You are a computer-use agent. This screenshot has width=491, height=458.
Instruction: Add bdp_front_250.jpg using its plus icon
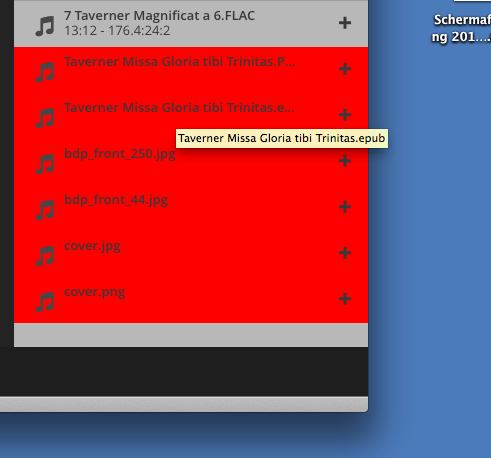345,161
